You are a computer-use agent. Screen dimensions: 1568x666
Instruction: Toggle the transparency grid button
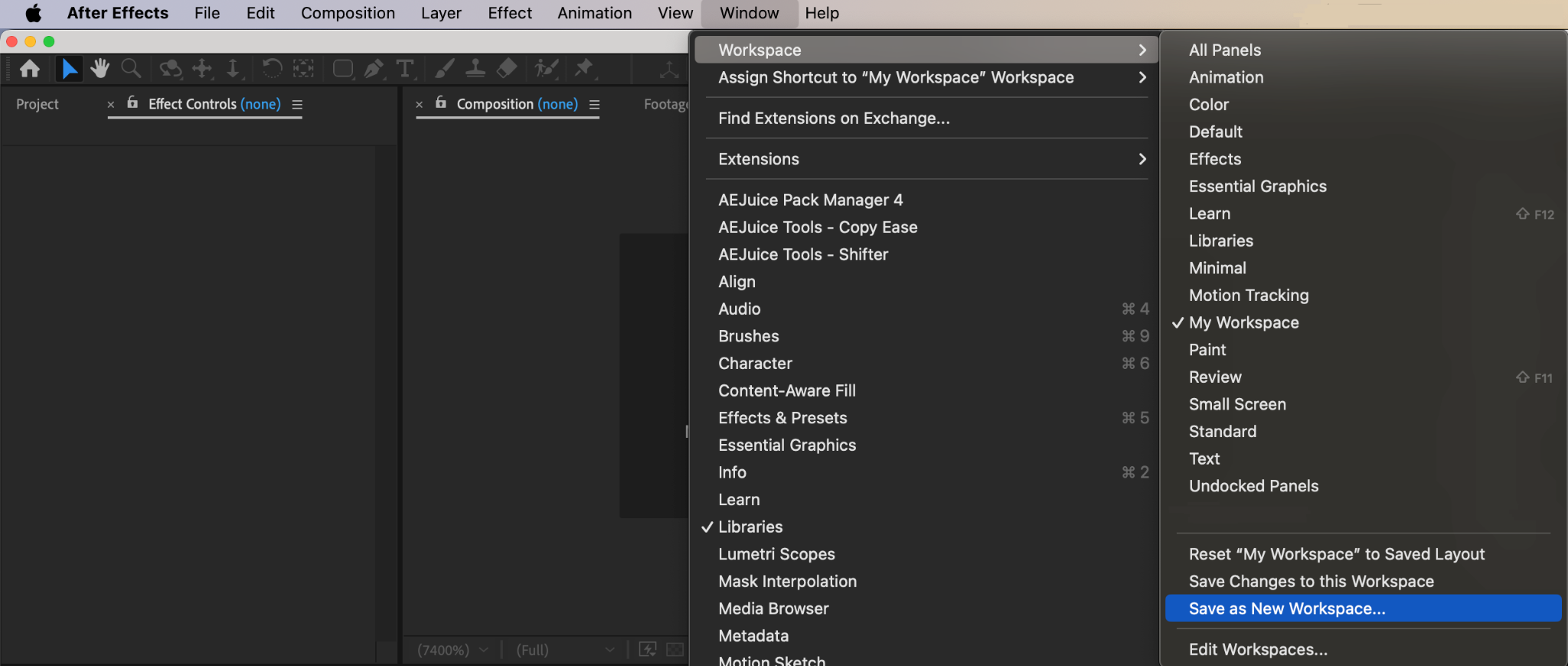coord(675,650)
